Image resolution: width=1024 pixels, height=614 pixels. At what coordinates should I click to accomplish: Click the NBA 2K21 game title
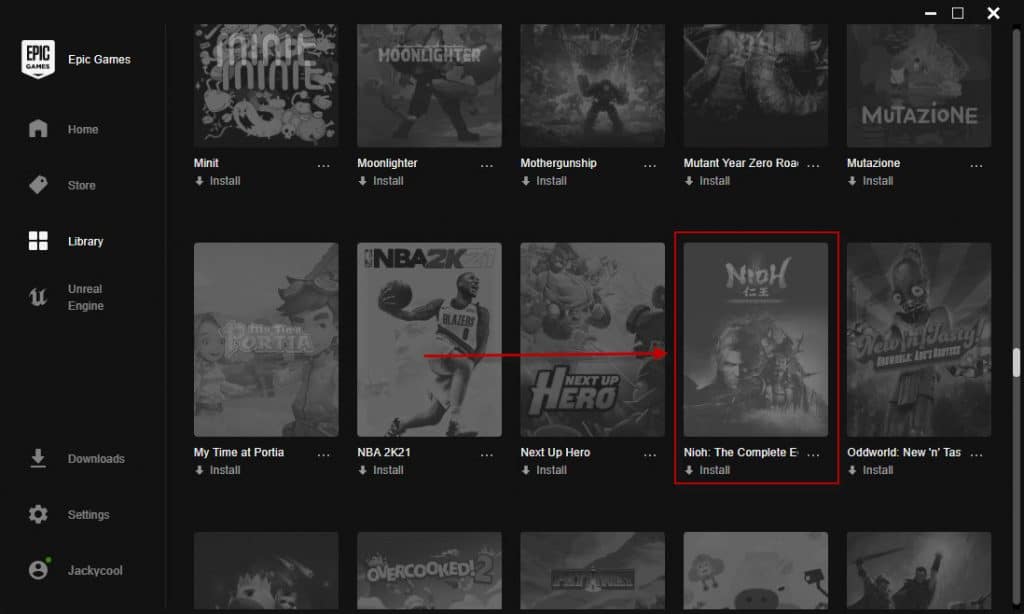pyautogui.click(x=384, y=453)
